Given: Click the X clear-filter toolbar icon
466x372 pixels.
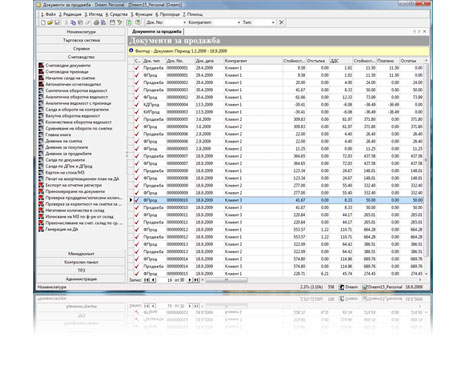Looking at the screenshot, I should click(281, 22).
